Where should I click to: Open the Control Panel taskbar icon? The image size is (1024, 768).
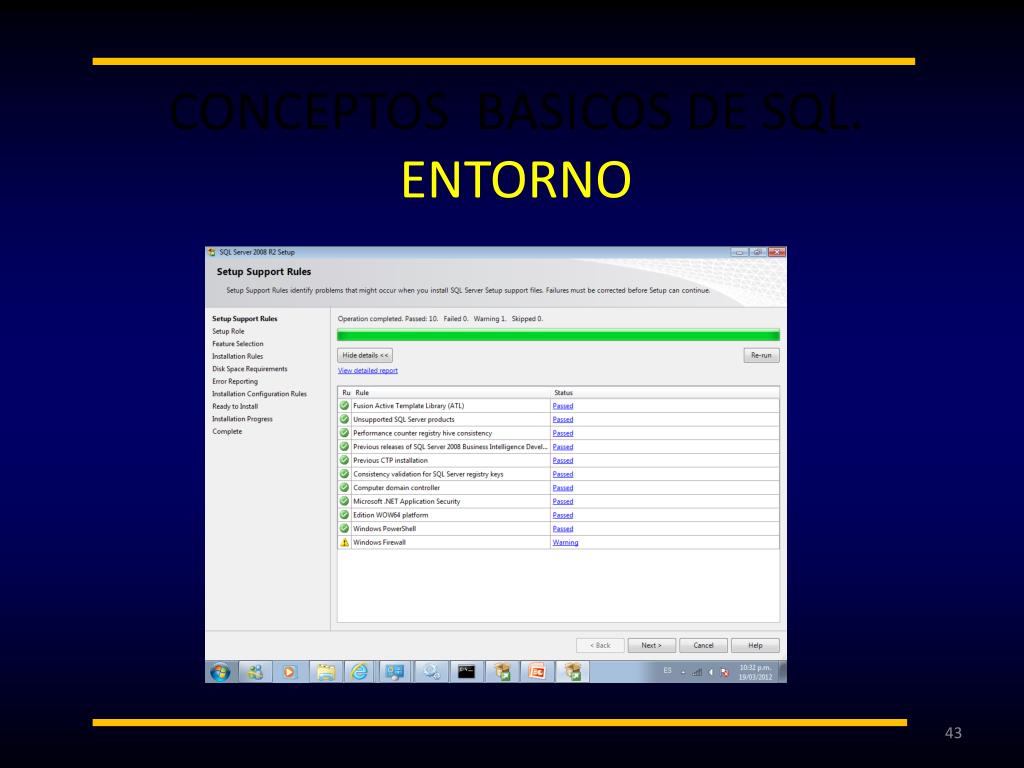click(x=395, y=671)
